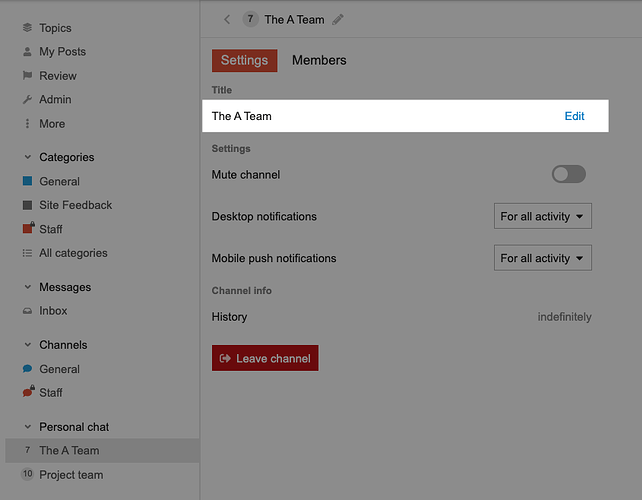The width and height of the screenshot is (642, 500).
Task: Click the blue General channel chat bubble
Action: (27, 369)
